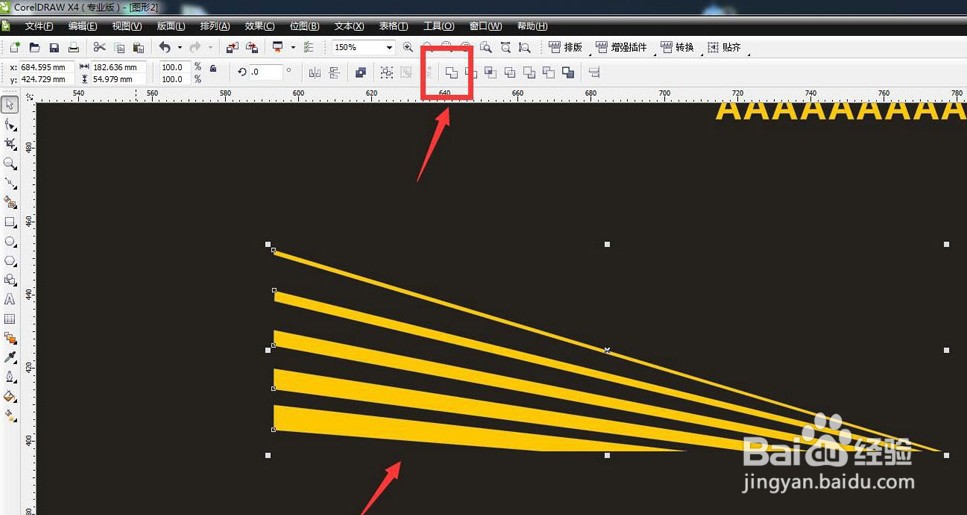Click the Intersect shapes button
Screen dimensions: 967x515
tap(490, 73)
